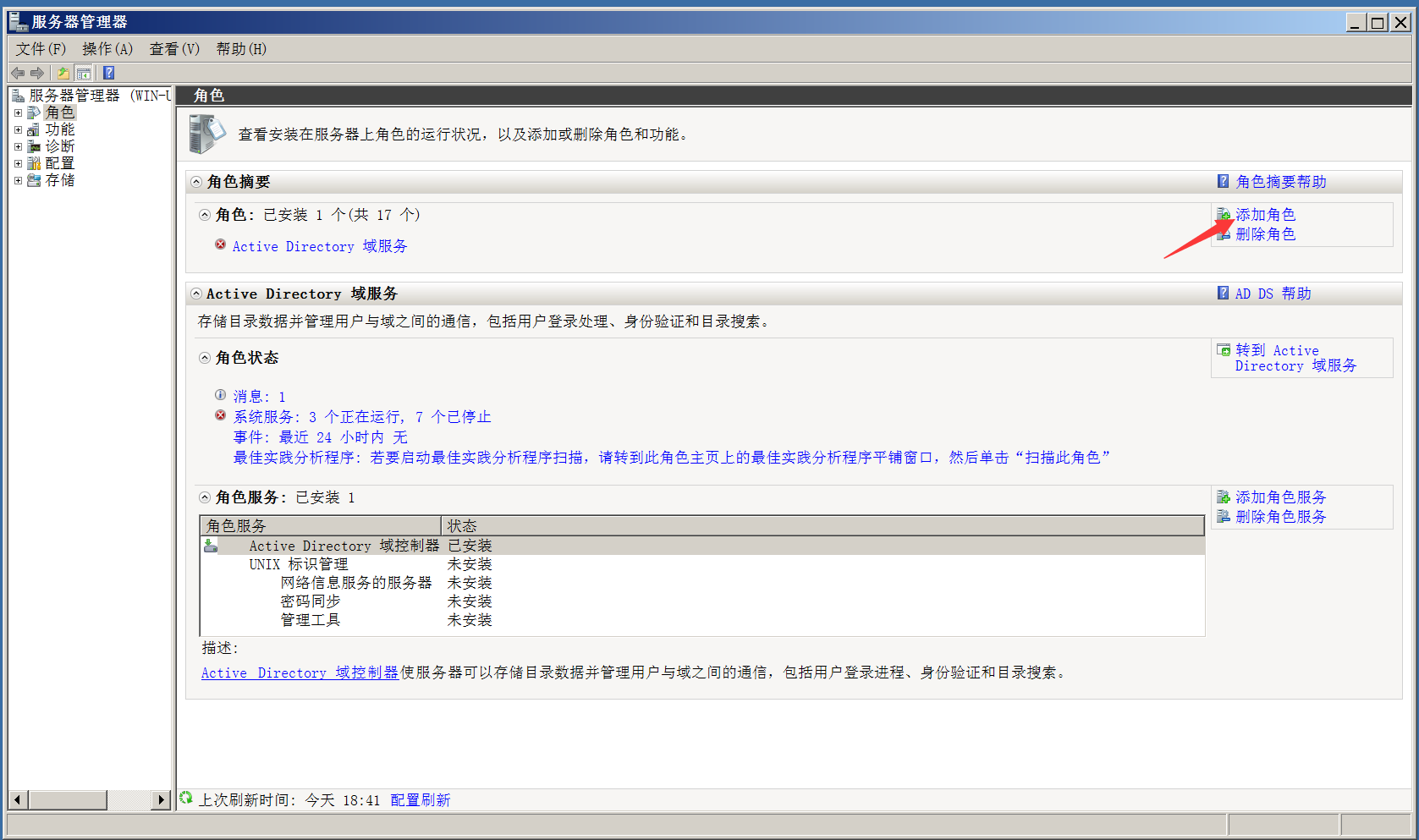Image resolution: width=1419 pixels, height=840 pixels.
Task: Click the 添加角色 icon
Action: [1224, 215]
